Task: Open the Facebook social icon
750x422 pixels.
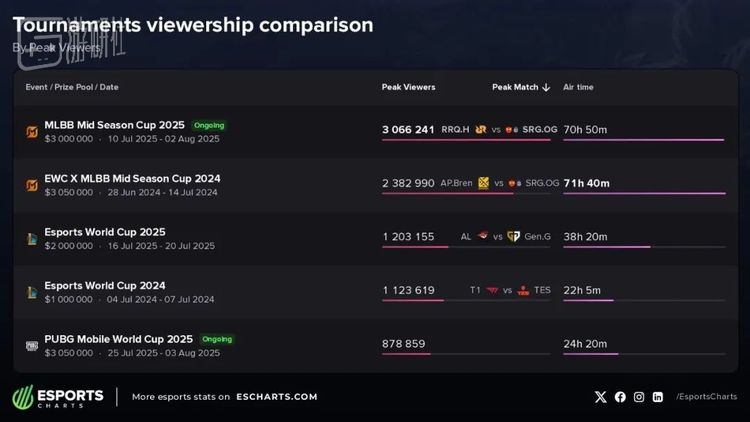Action: click(x=620, y=397)
